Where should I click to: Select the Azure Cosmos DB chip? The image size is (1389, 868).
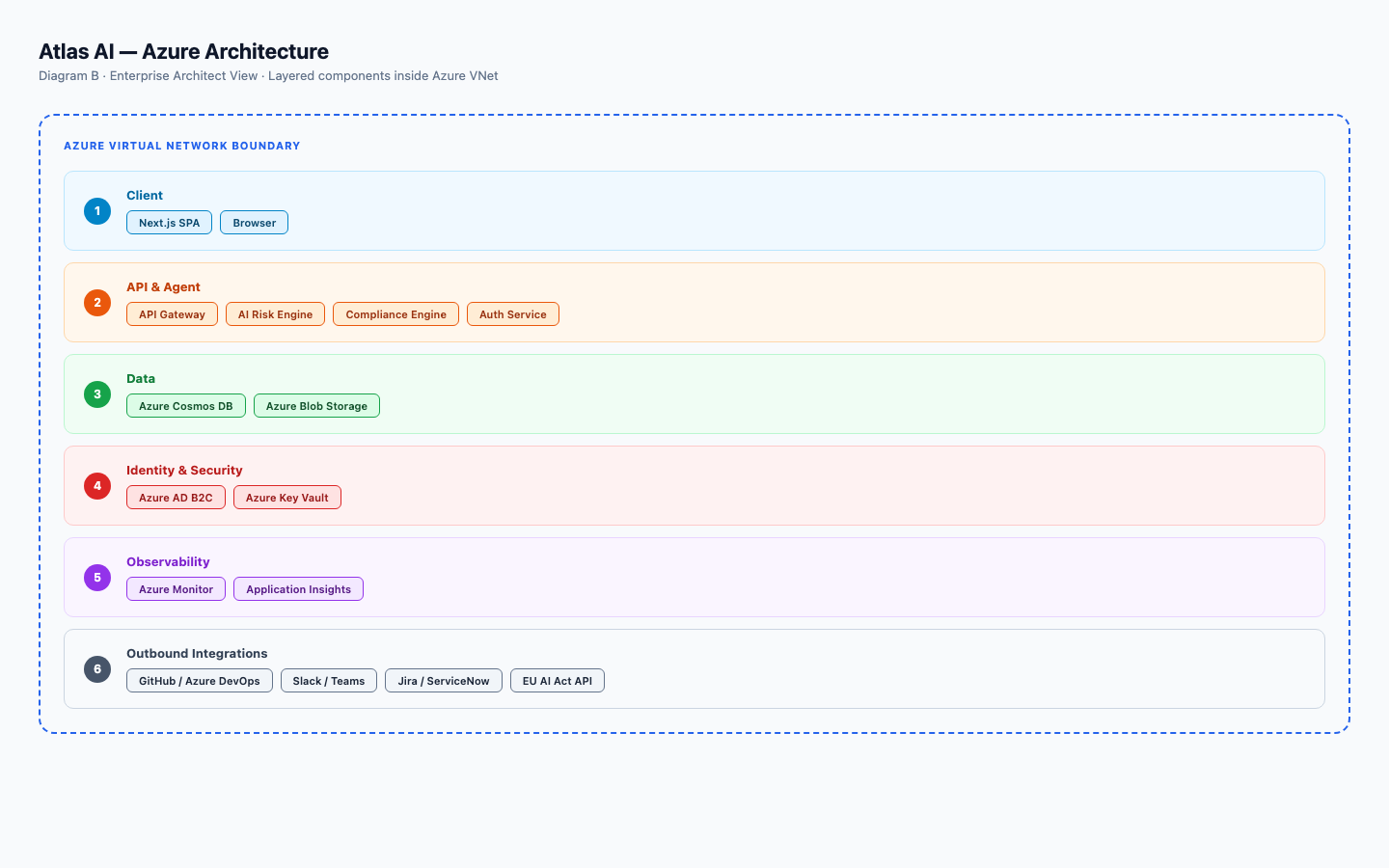coord(186,406)
